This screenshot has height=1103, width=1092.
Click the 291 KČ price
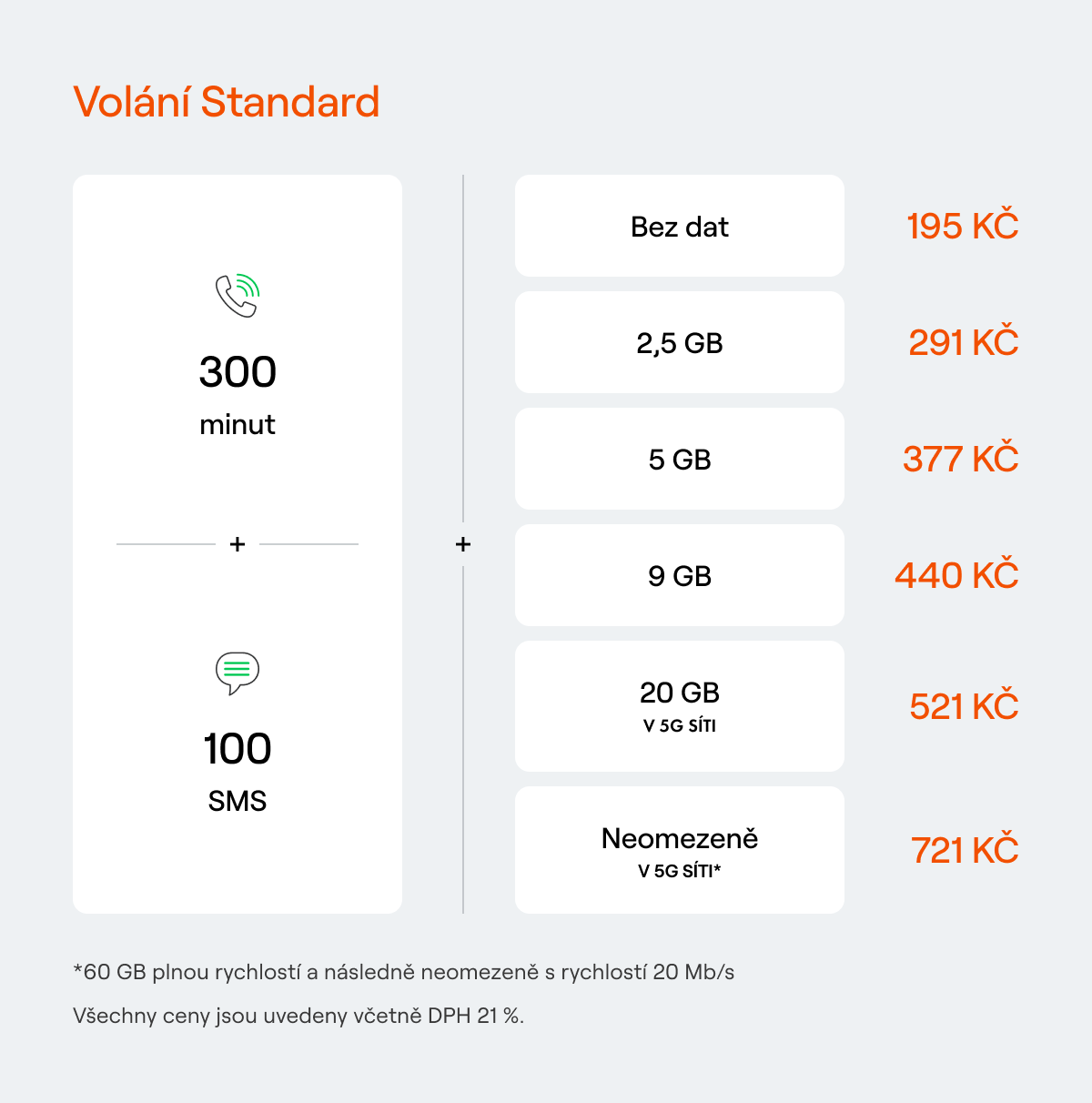963,342
